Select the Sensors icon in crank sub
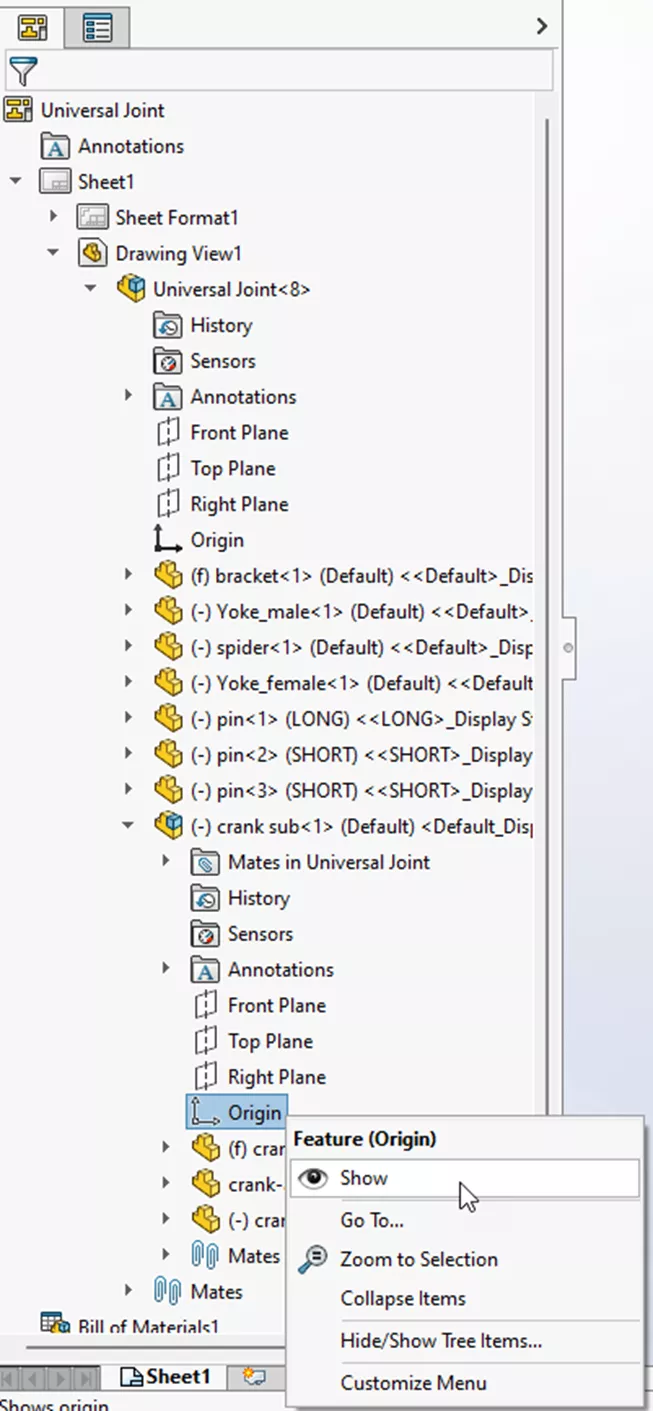 coord(203,933)
